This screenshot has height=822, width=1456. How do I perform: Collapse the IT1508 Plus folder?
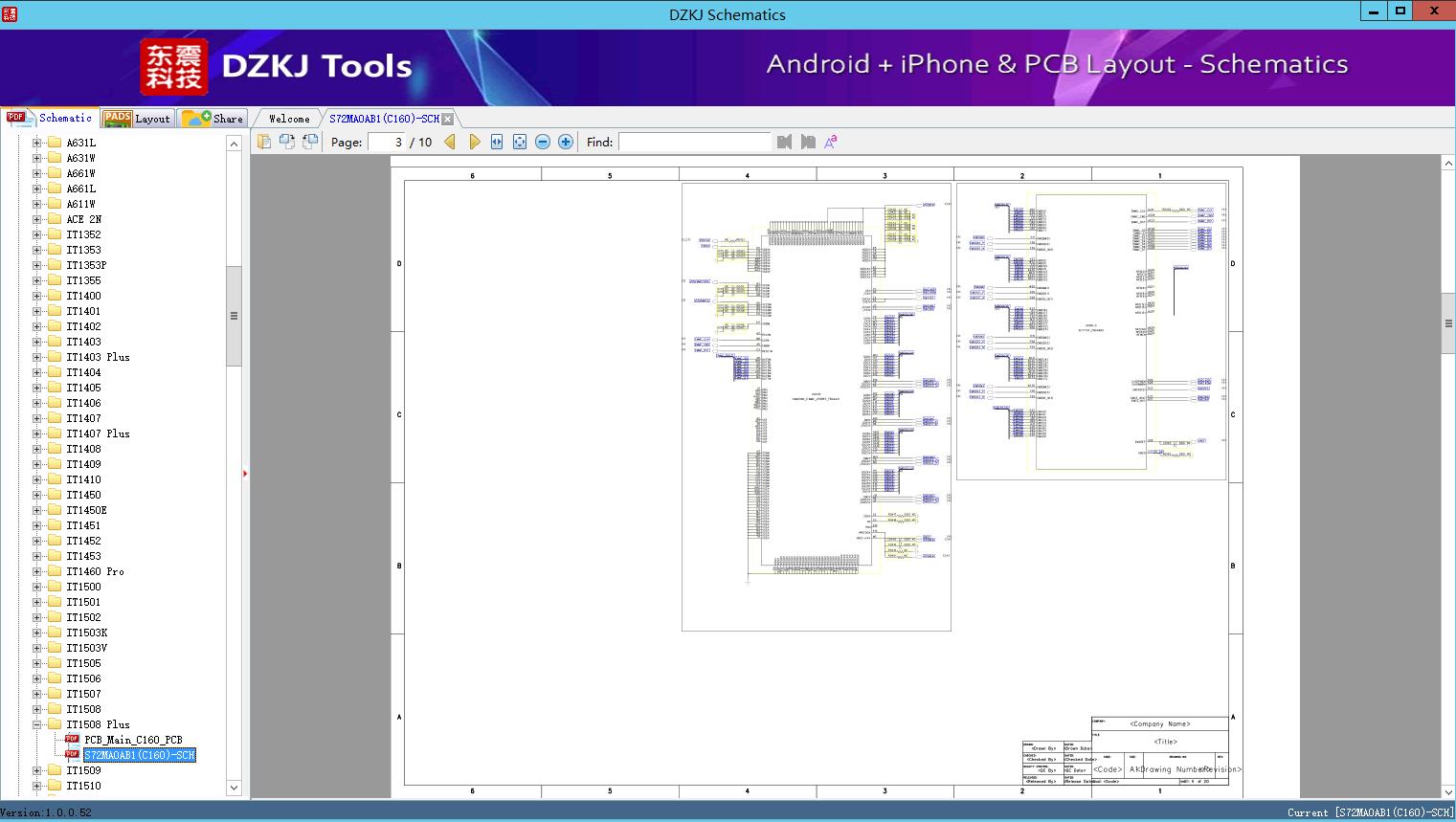coord(37,724)
